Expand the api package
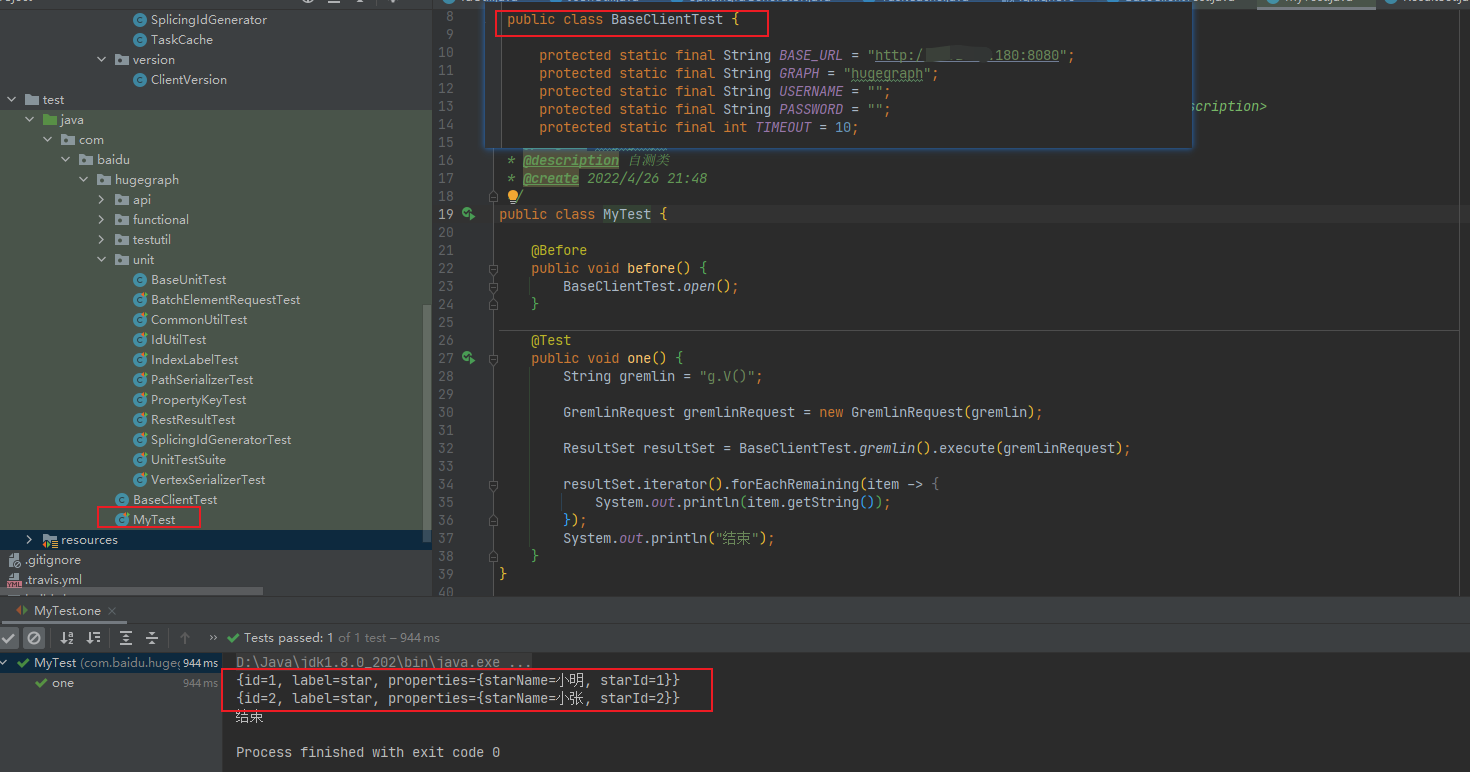The height and width of the screenshot is (772, 1470). click(x=102, y=199)
